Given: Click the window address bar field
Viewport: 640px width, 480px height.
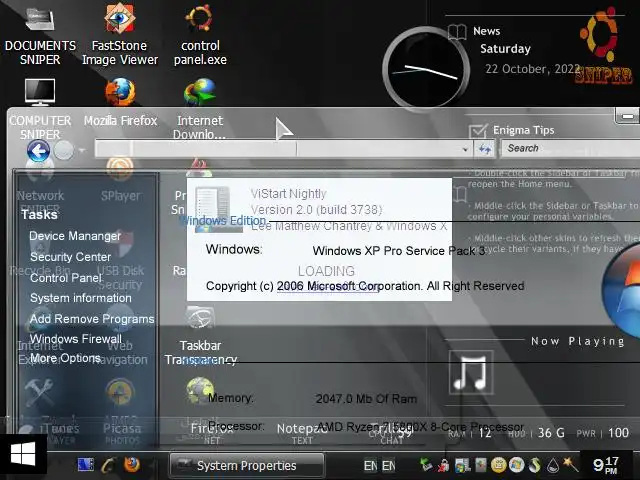Looking at the screenshot, I should pos(282,149).
